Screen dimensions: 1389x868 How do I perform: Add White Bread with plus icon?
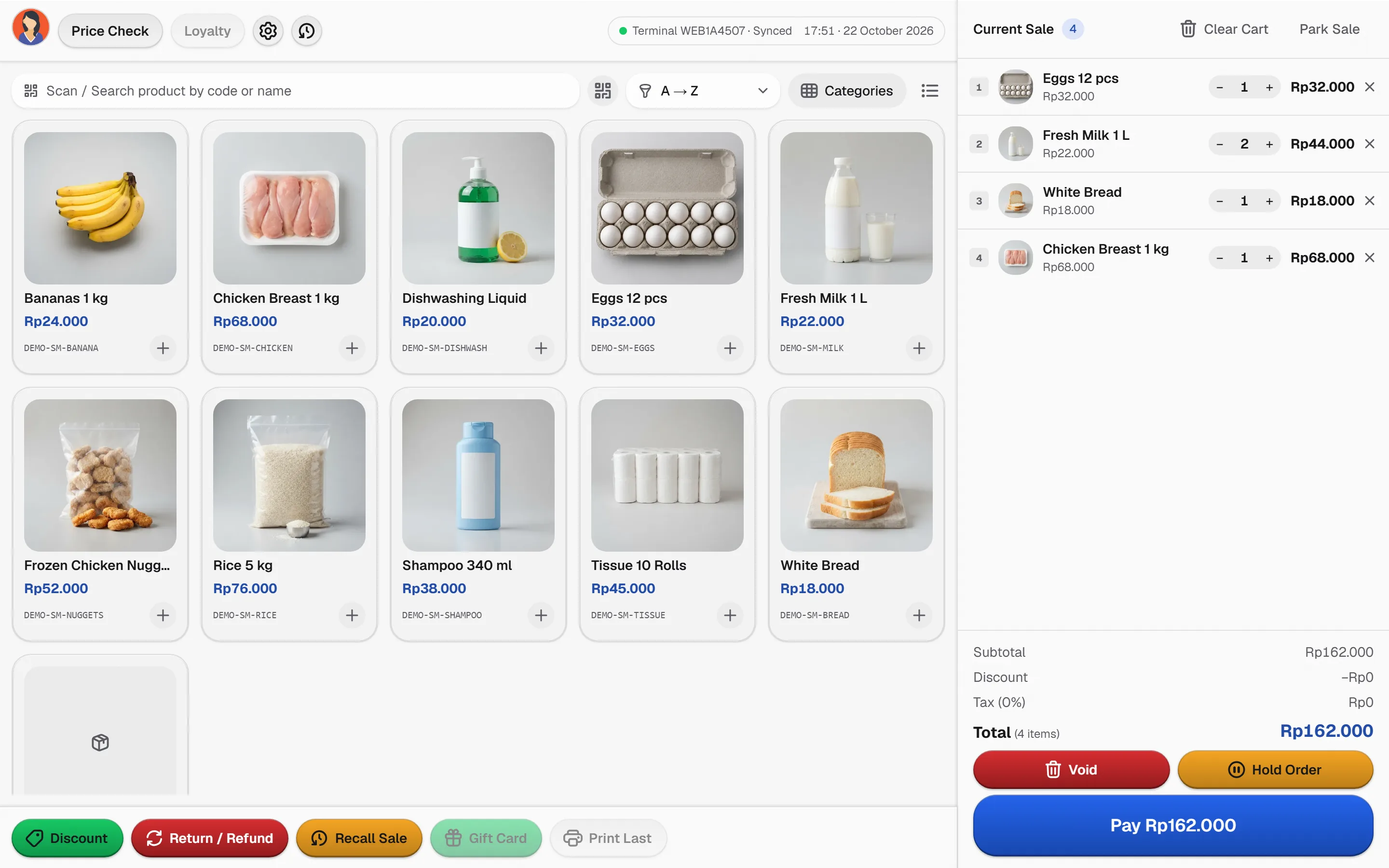click(919, 615)
